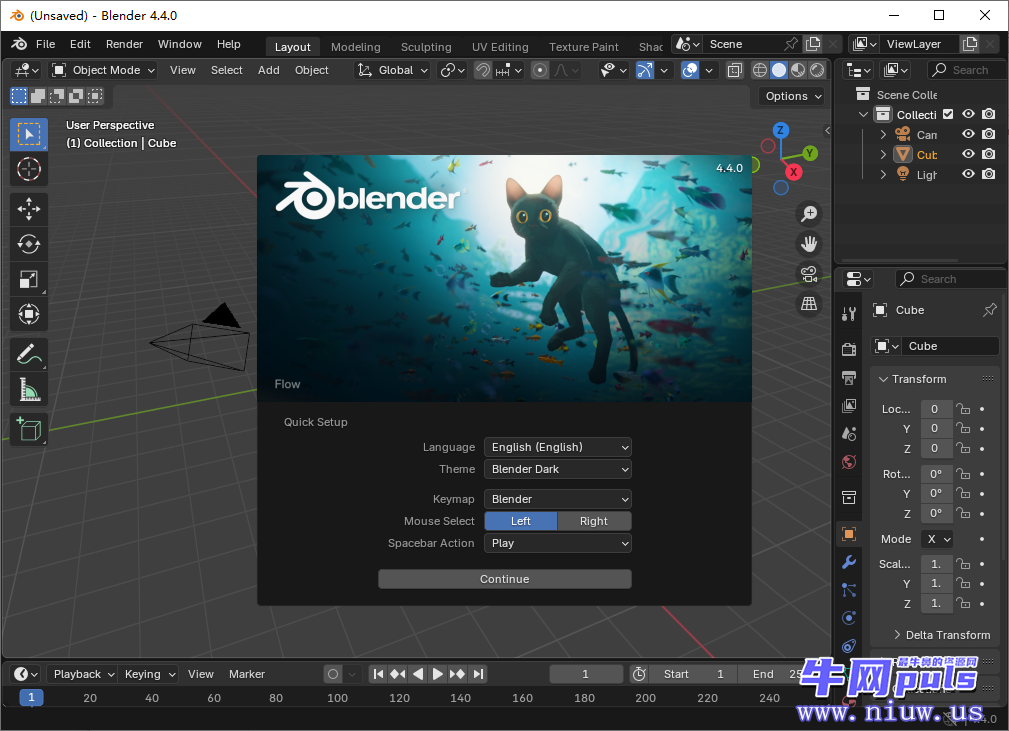Open the Render menu
Viewport: 1009px width, 731px height.
pos(124,44)
